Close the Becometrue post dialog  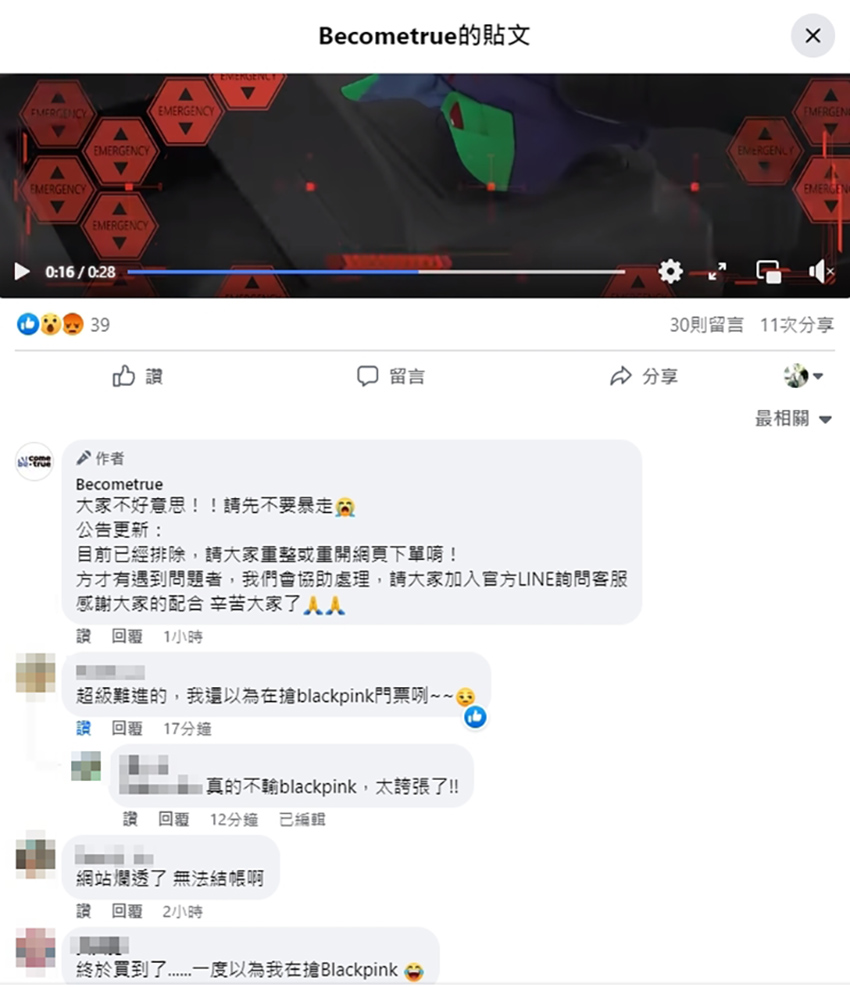point(813,36)
